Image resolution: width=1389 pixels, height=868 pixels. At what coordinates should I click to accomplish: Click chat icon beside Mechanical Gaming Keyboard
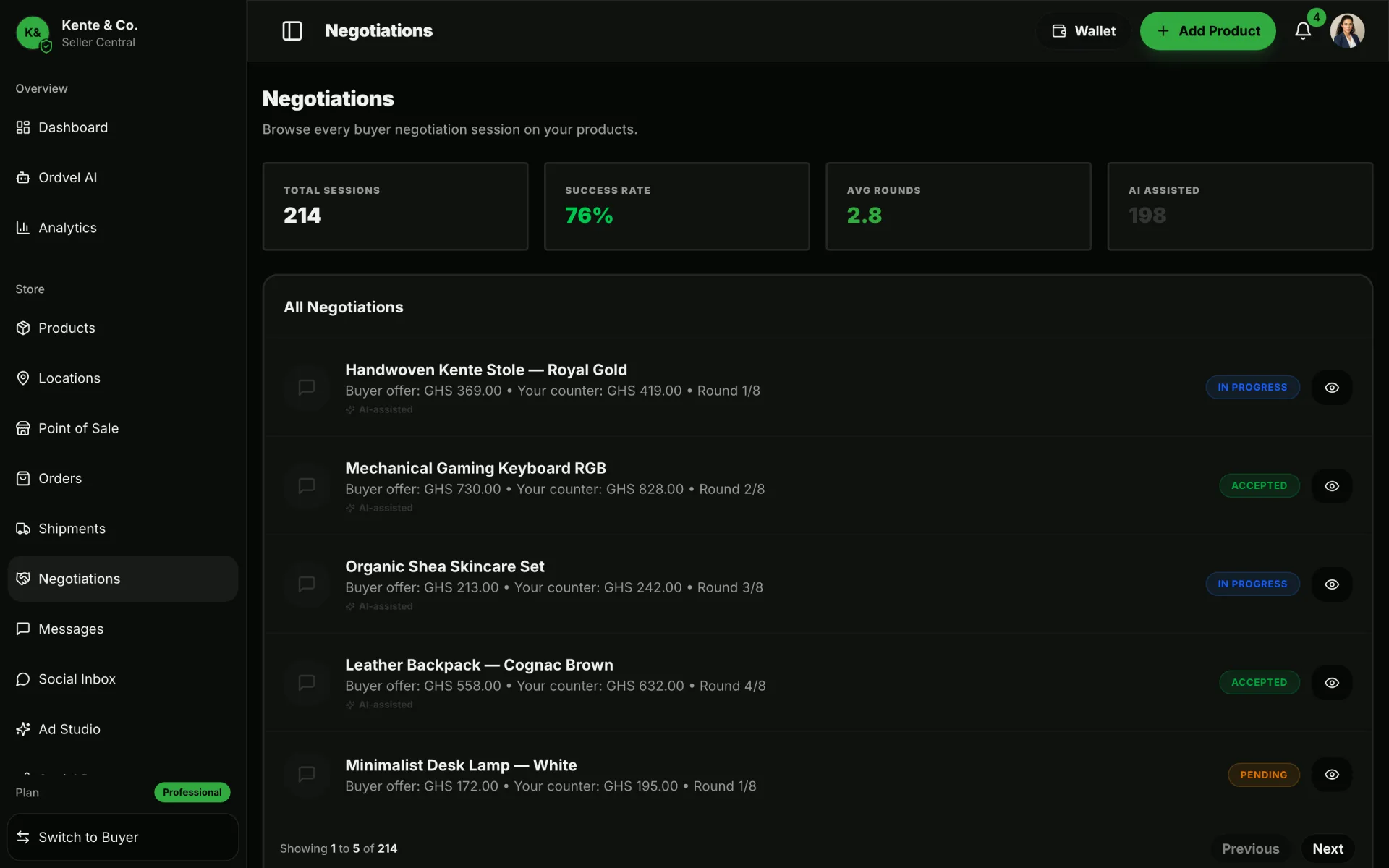[x=307, y=486]
